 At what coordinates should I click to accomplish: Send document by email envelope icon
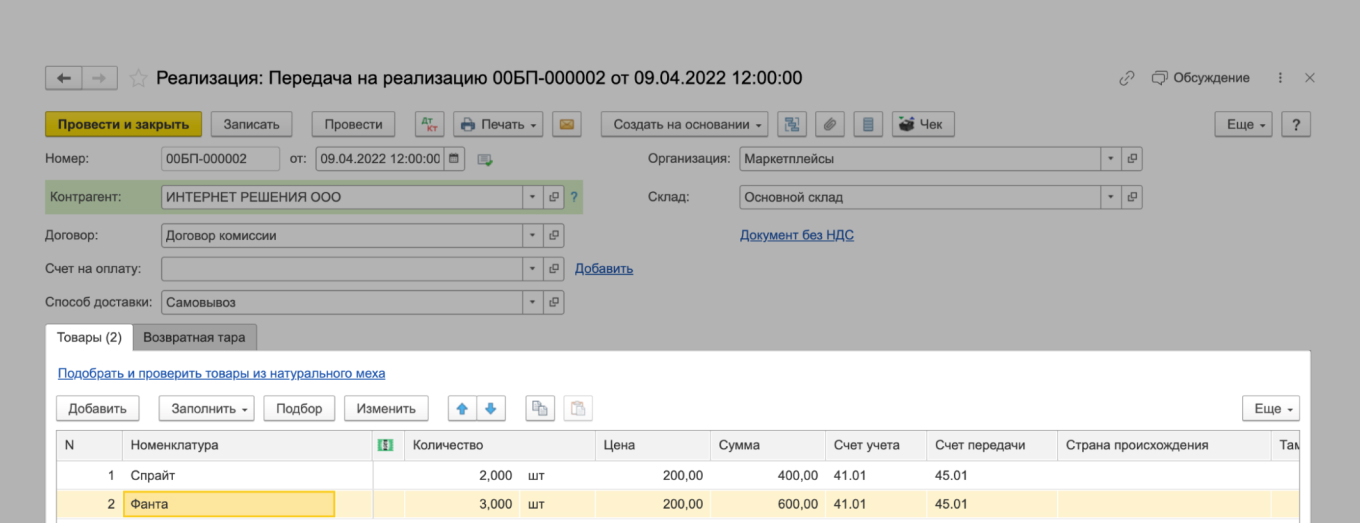tap(566, 125)
